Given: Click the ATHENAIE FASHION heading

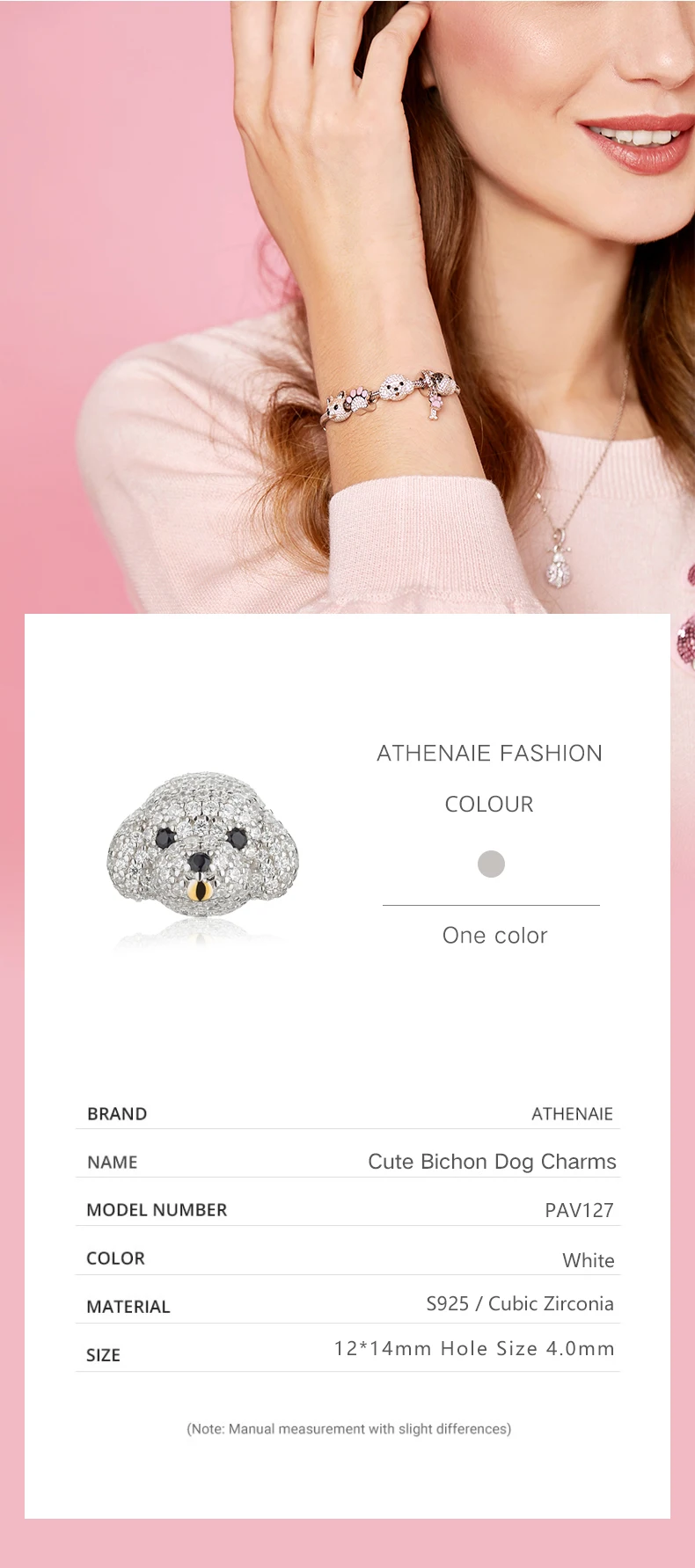Looking at the screenshot, I should [489, 753].
